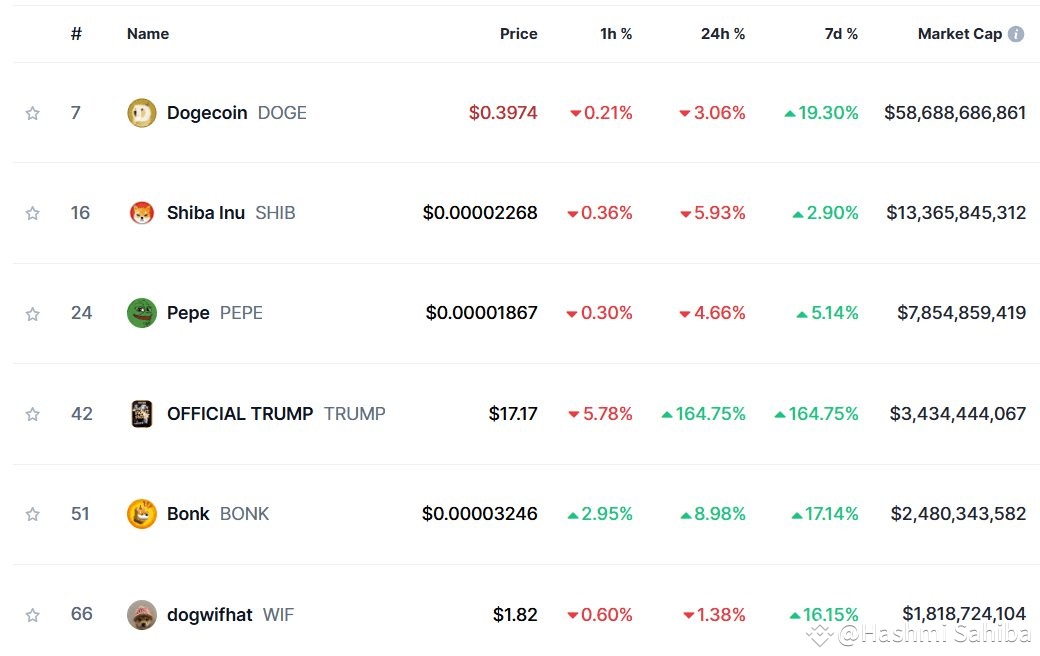
Task: Click the Dogecoin coin logo
Action: pyautogui.click(x=142, y=113)
